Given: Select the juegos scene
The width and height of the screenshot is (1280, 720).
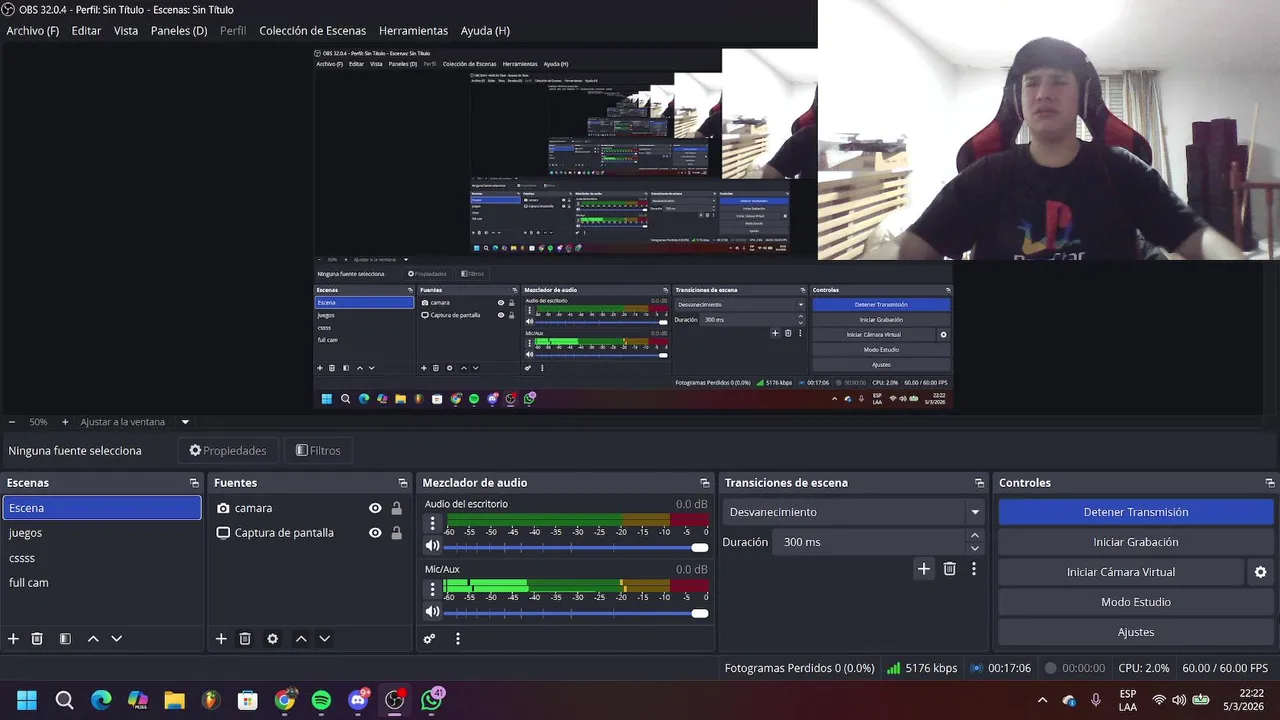Looking at the screenshot, I should [102, 533].
